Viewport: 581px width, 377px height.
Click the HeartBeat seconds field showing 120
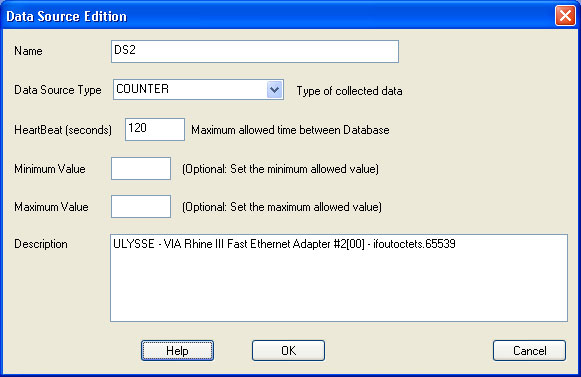coord(155,129)
